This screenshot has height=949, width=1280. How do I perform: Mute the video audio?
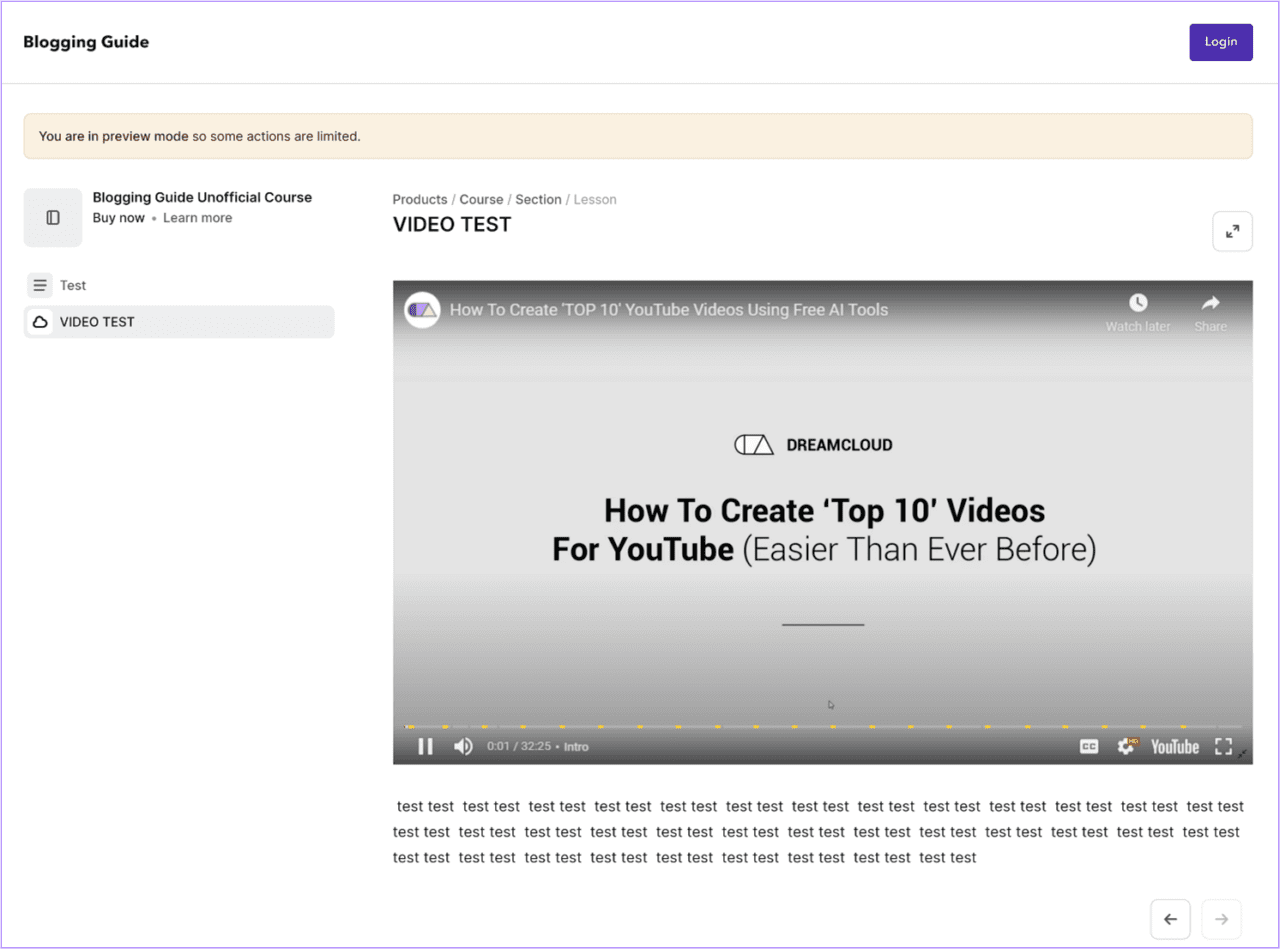461,745
